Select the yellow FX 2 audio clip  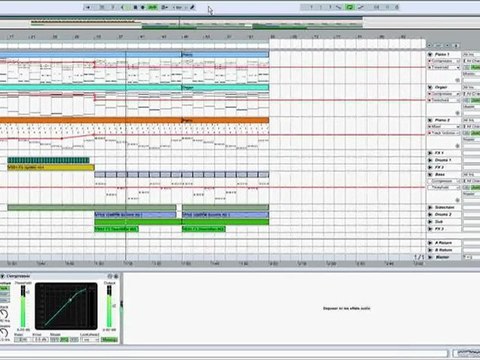[51, 167]
